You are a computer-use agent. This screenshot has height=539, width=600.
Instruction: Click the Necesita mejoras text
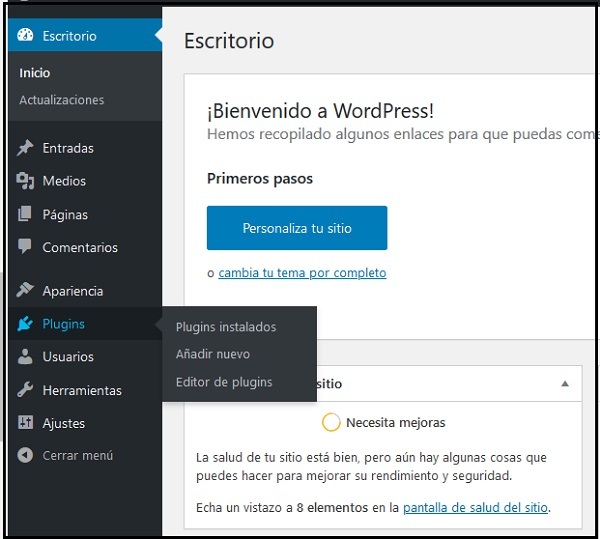pos(396,423)
